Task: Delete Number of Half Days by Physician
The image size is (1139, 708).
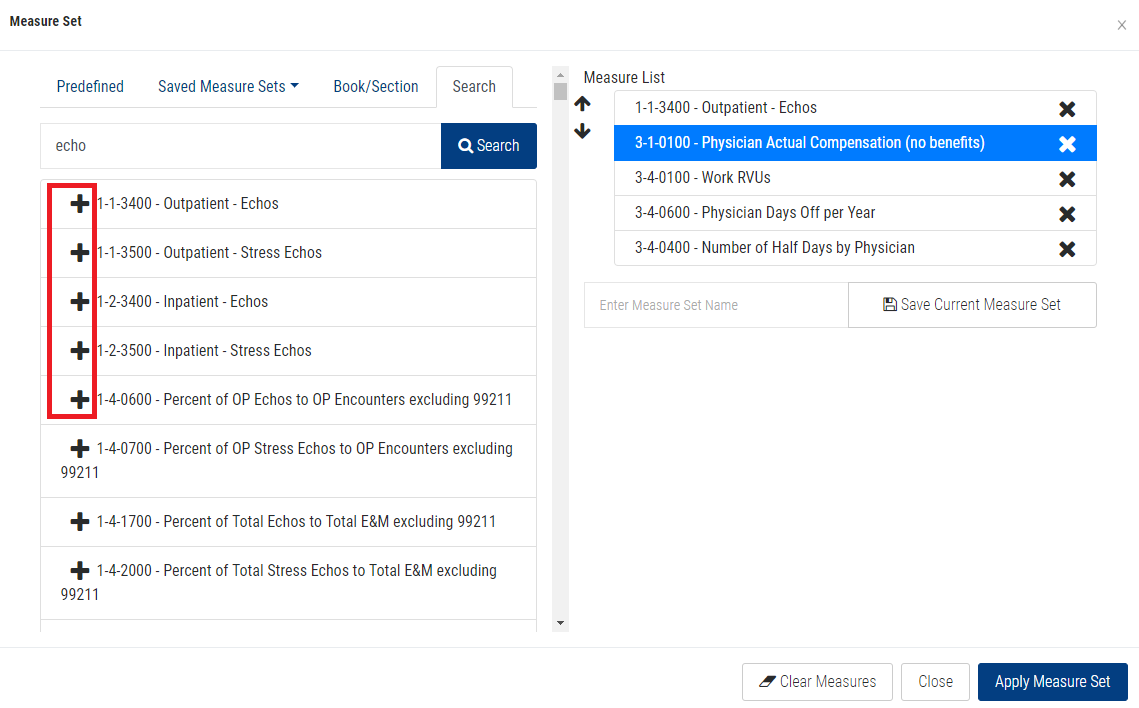Action: point(1067,249)
